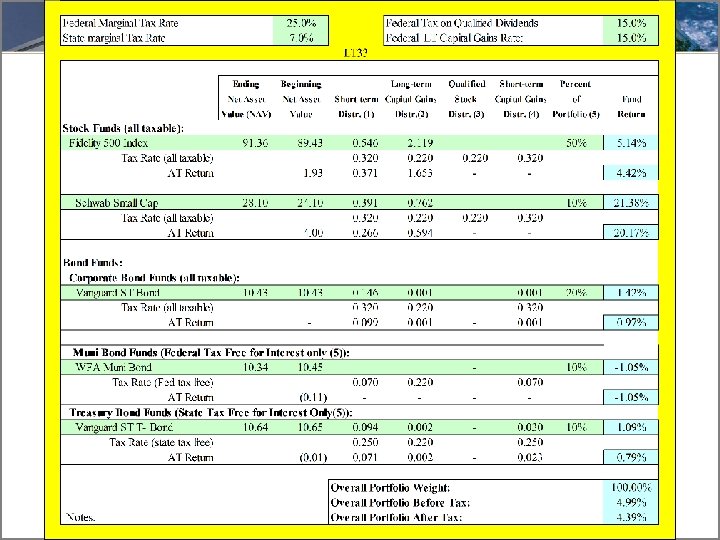The width and height of the screenshot is (720, 540).
Task: Click the 'Overall Portfolio After Tax:' label
Action: tap(396, 518)
